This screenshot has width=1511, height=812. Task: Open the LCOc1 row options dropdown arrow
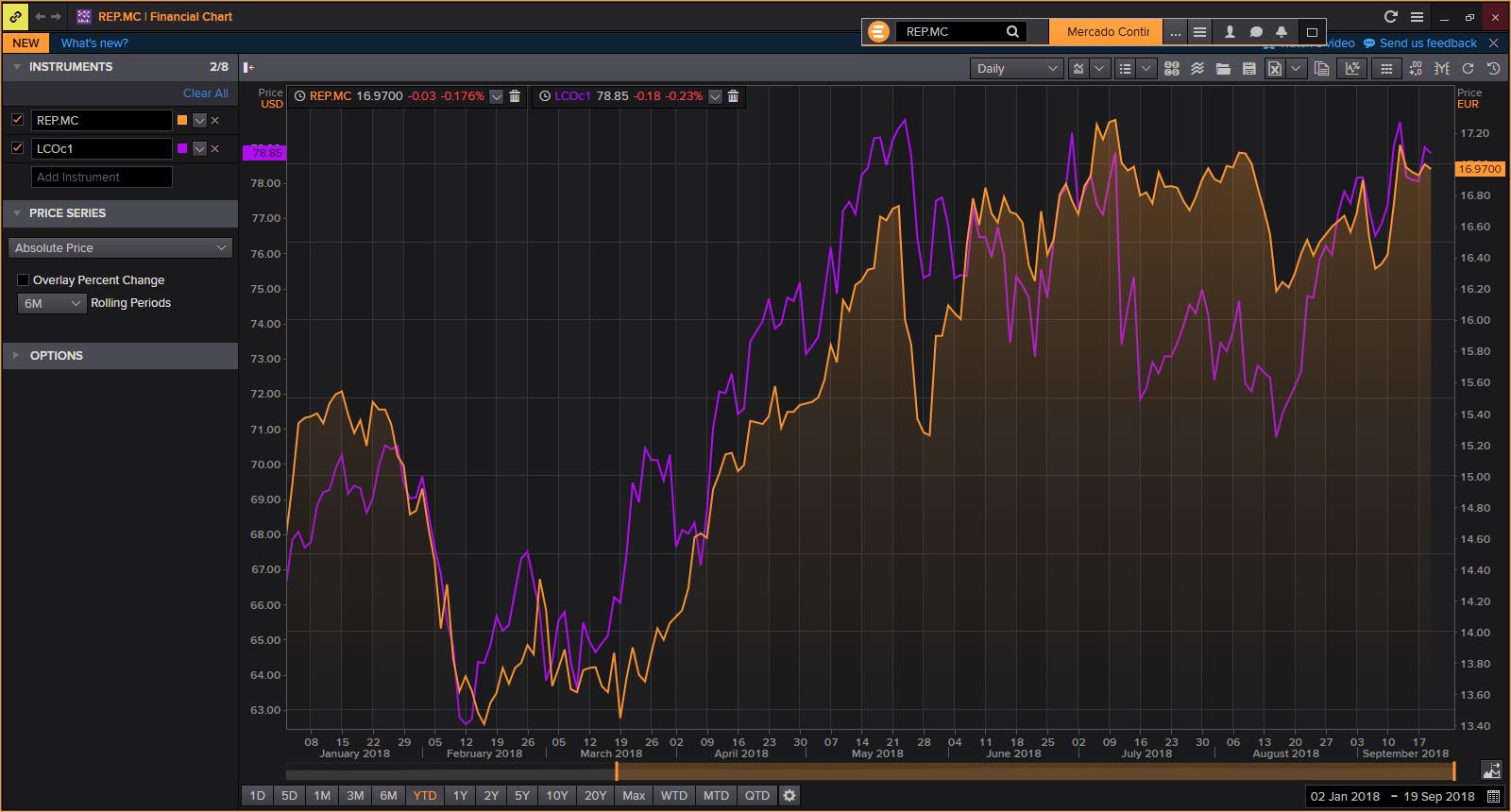click(199, 148)
